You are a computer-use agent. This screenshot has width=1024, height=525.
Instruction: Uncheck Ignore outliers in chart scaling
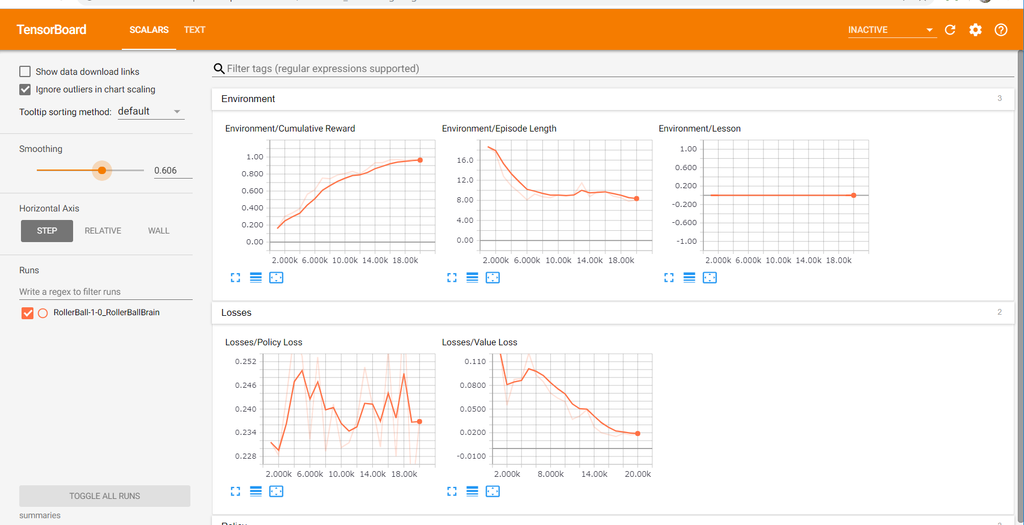click(x=25, y=89)
